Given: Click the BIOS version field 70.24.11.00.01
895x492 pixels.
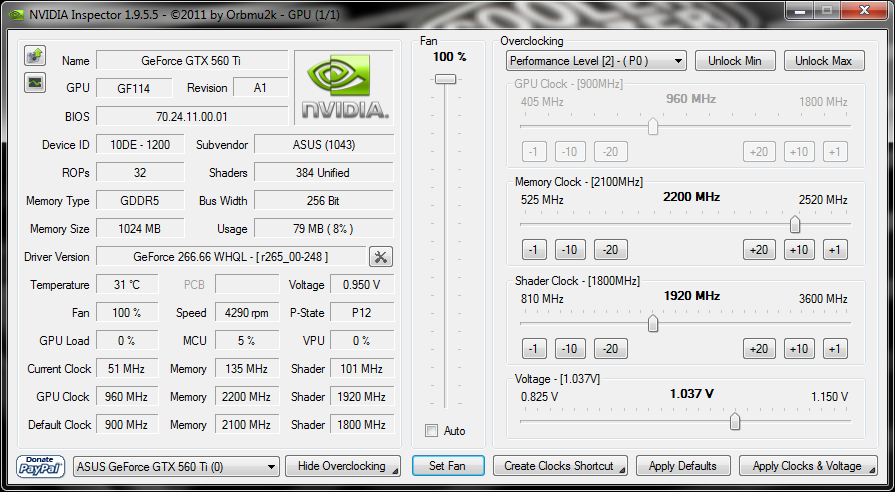Looking at the screenshot, I should (192, 116).
